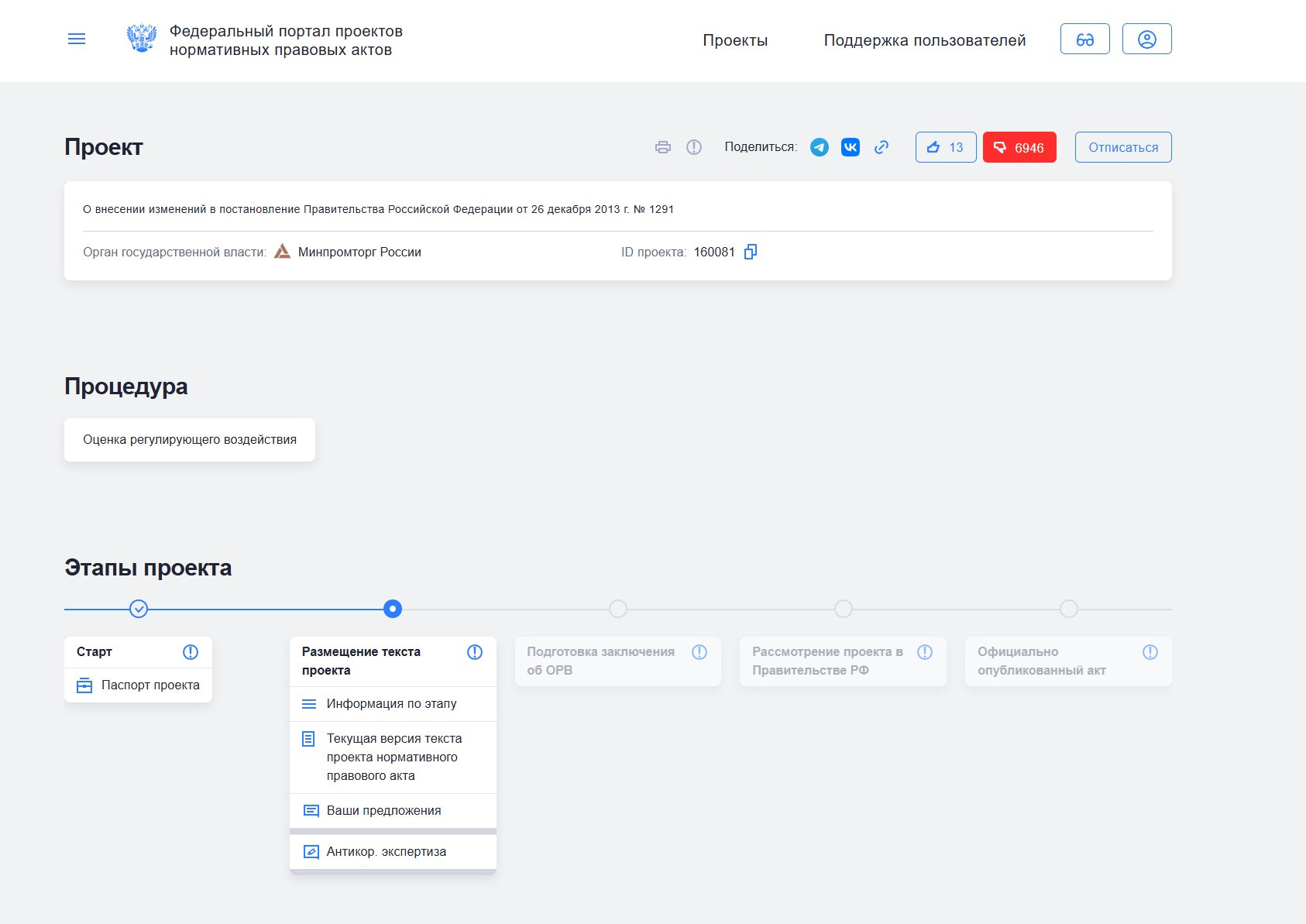Select current stage marker on timeline
The height and width of the screenshot is (924, 1306).
tap(393, 610)
